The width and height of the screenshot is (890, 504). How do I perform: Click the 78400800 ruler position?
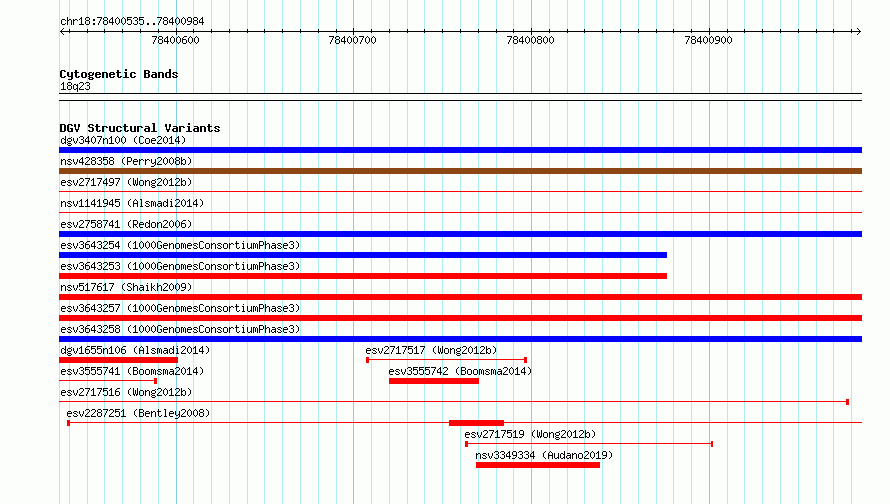pos(530,40)
